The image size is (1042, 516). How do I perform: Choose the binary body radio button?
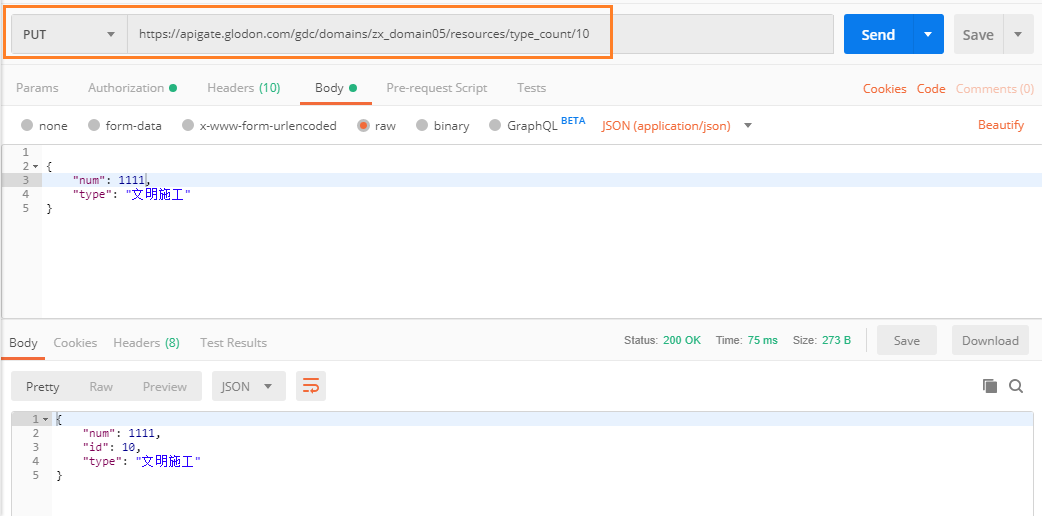point(422,126)
